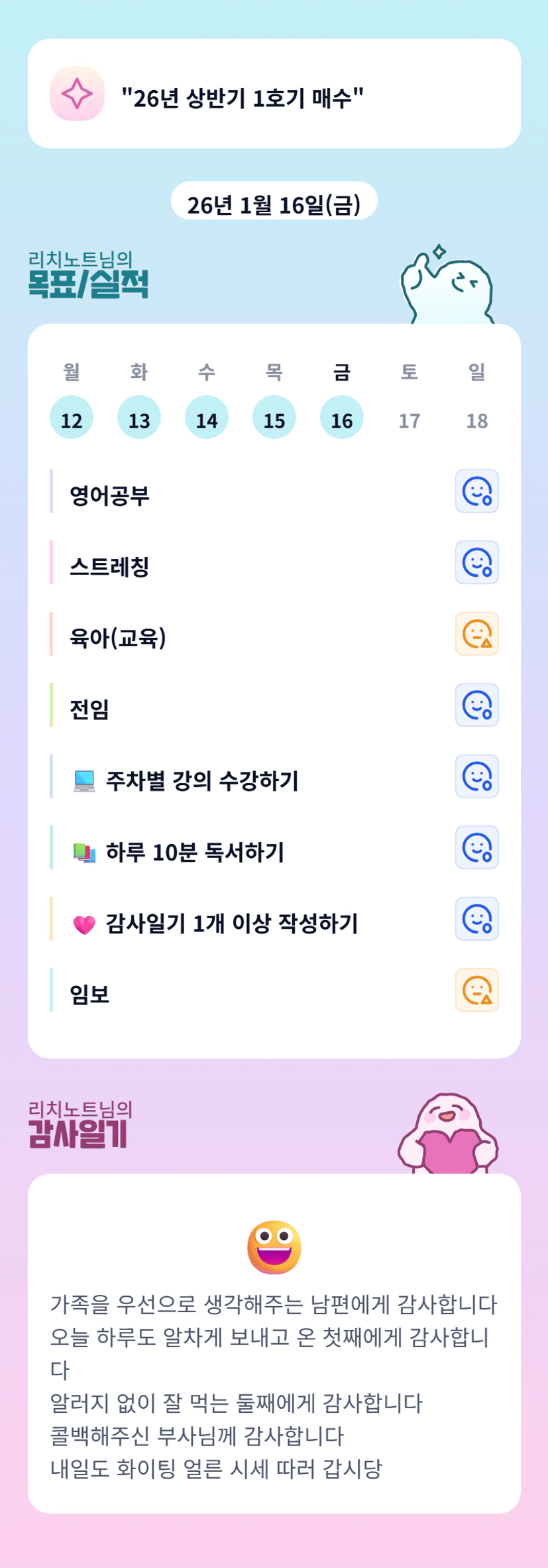
Task: Click the smiley status icon for 영어공부
Action: [476, 491]
